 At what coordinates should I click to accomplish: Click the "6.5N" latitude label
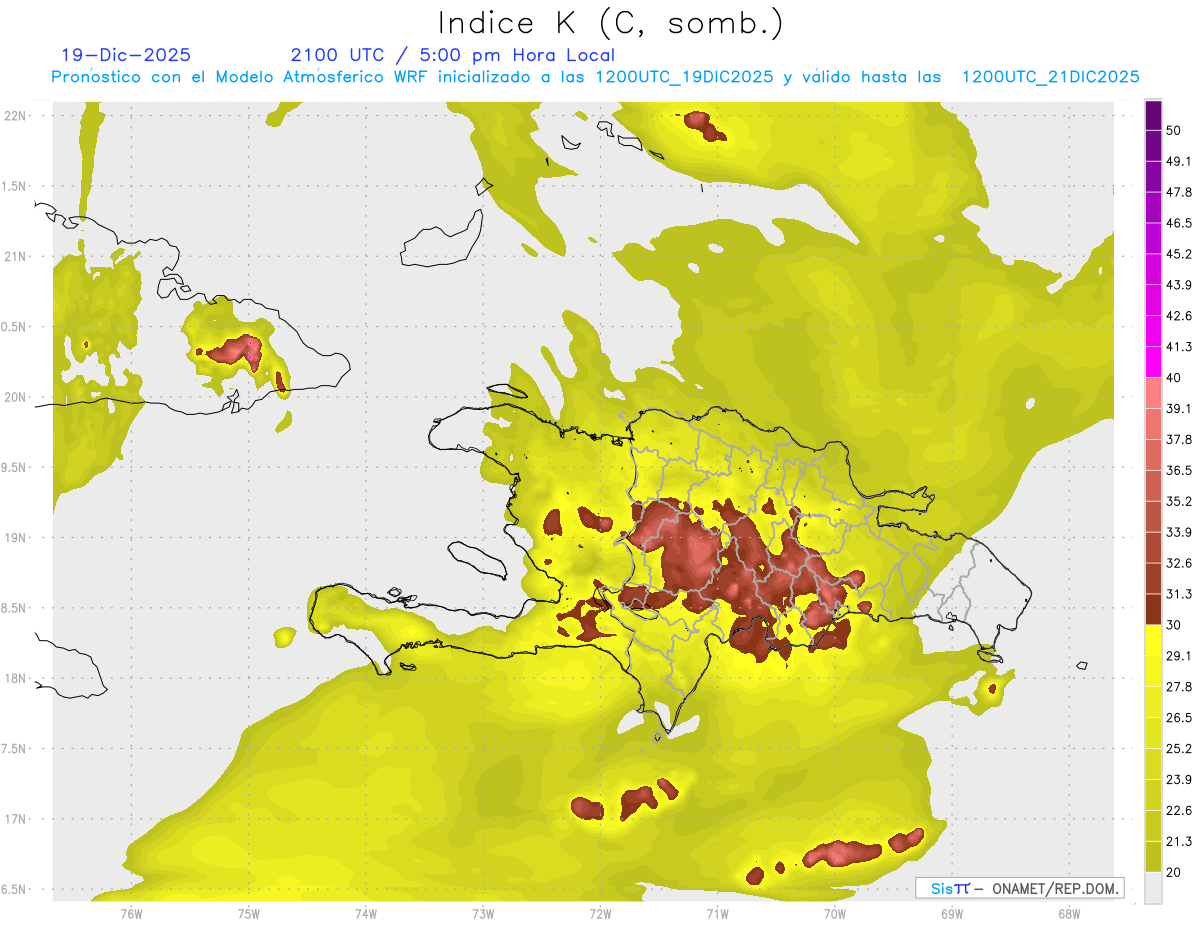click(13, 889)
